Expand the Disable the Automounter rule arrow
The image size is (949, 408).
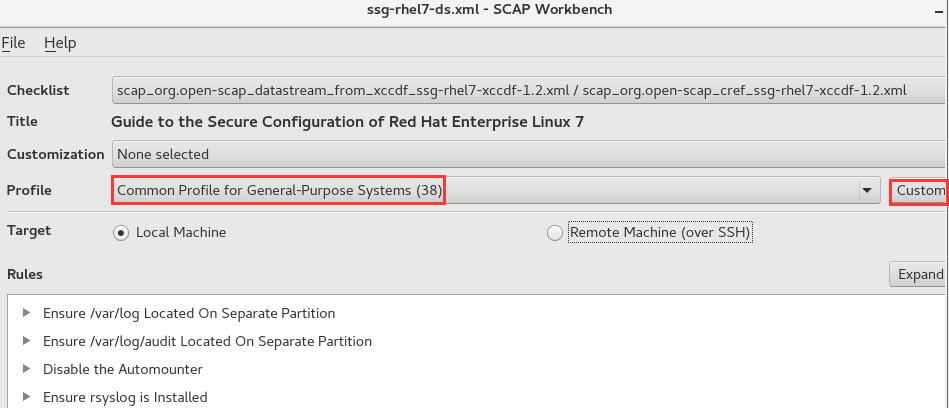[25, 369]
